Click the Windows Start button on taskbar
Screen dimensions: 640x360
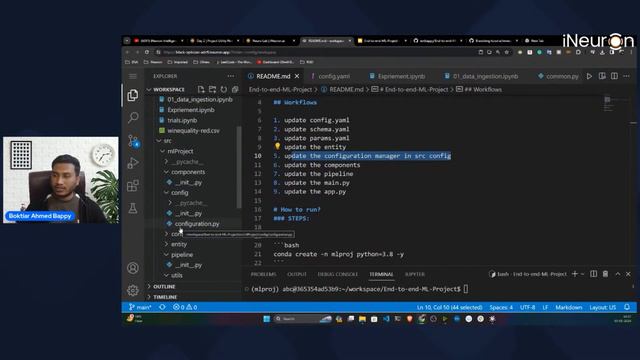point(267,319)
